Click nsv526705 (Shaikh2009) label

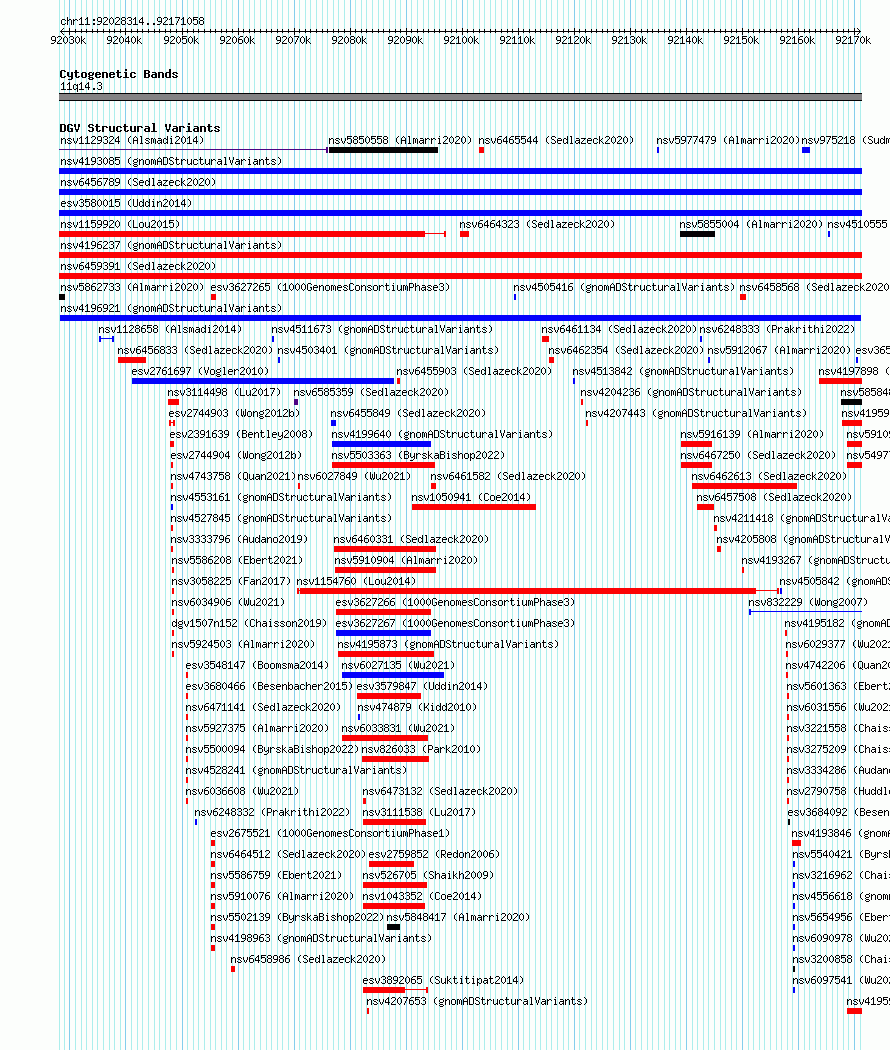click(x=428, y=875)
